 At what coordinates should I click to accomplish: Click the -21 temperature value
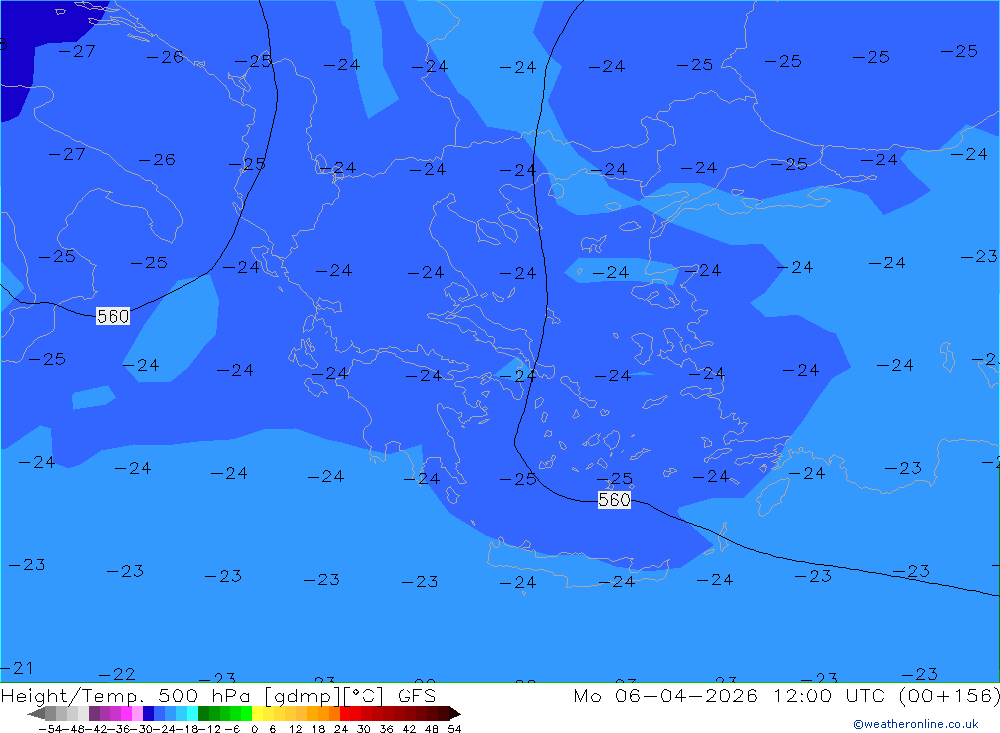tap(17, 668)
